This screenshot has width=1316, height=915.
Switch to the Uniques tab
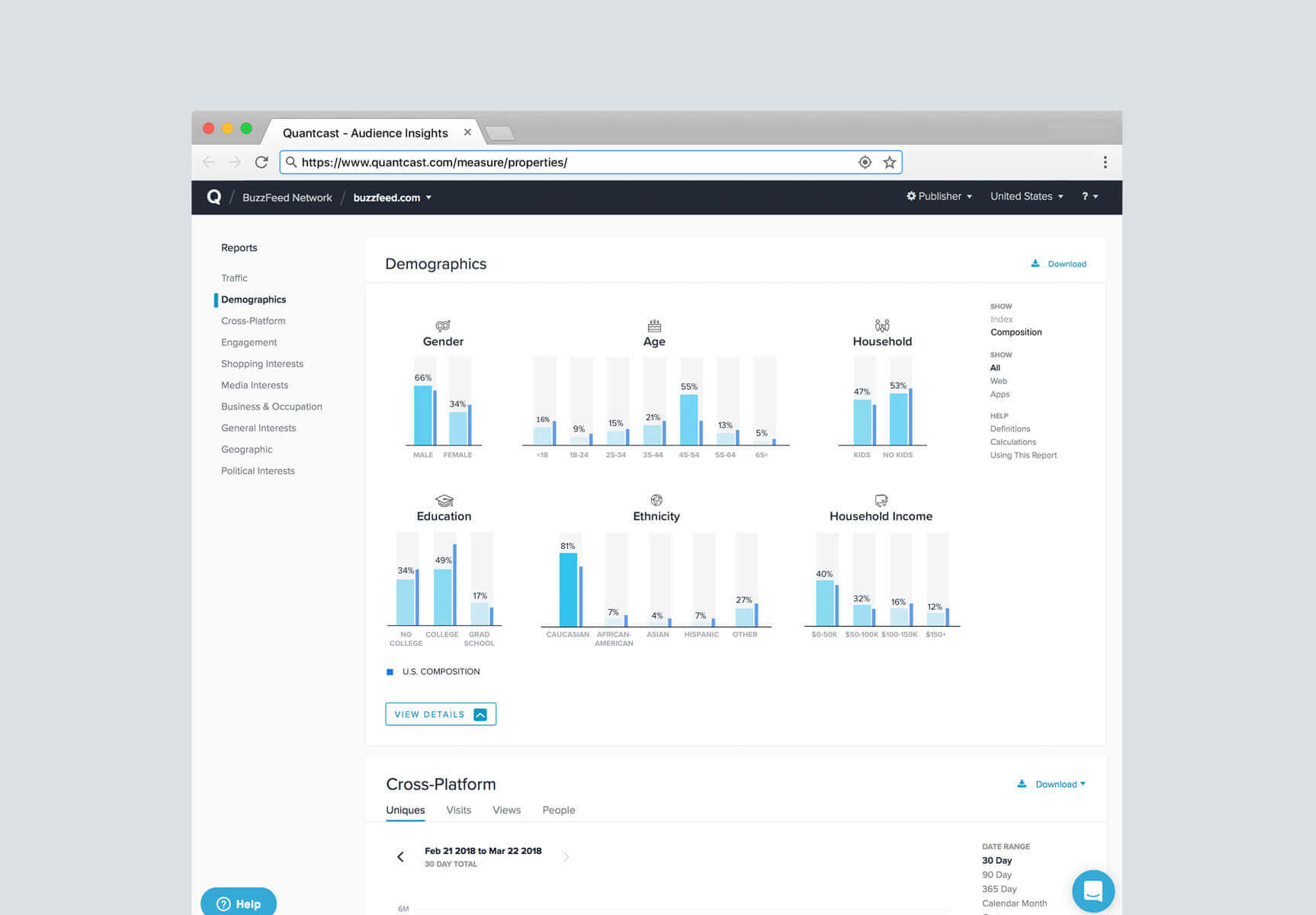[405, 810]
